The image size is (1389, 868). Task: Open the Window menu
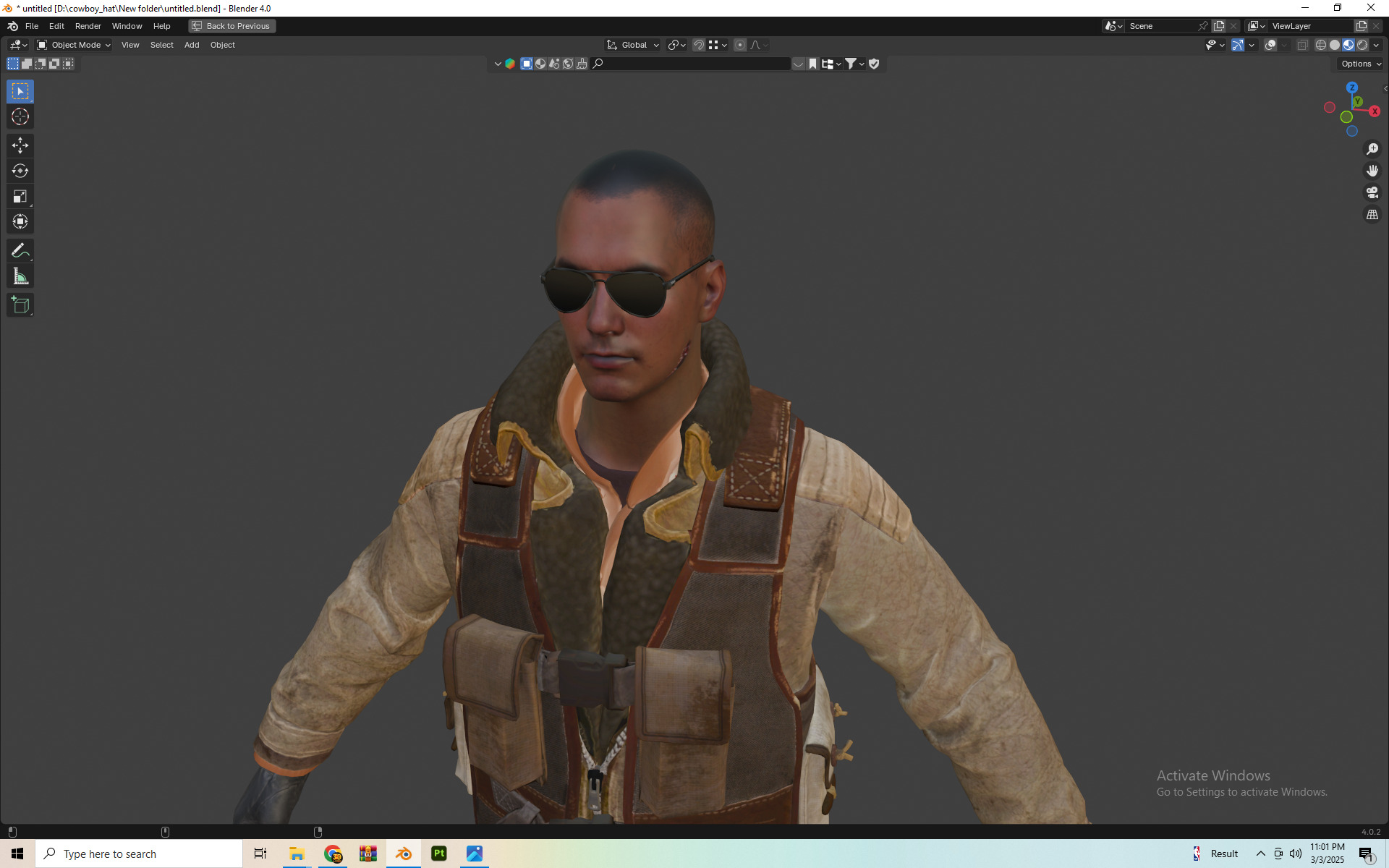pyautogui.click(x=127, y=26)
